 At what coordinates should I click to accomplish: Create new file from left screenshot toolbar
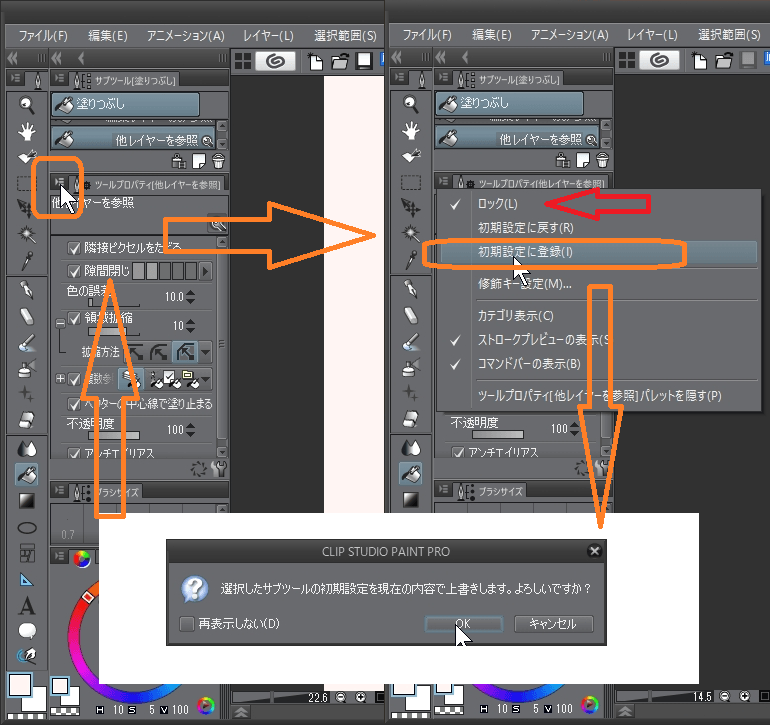(315, 61)
